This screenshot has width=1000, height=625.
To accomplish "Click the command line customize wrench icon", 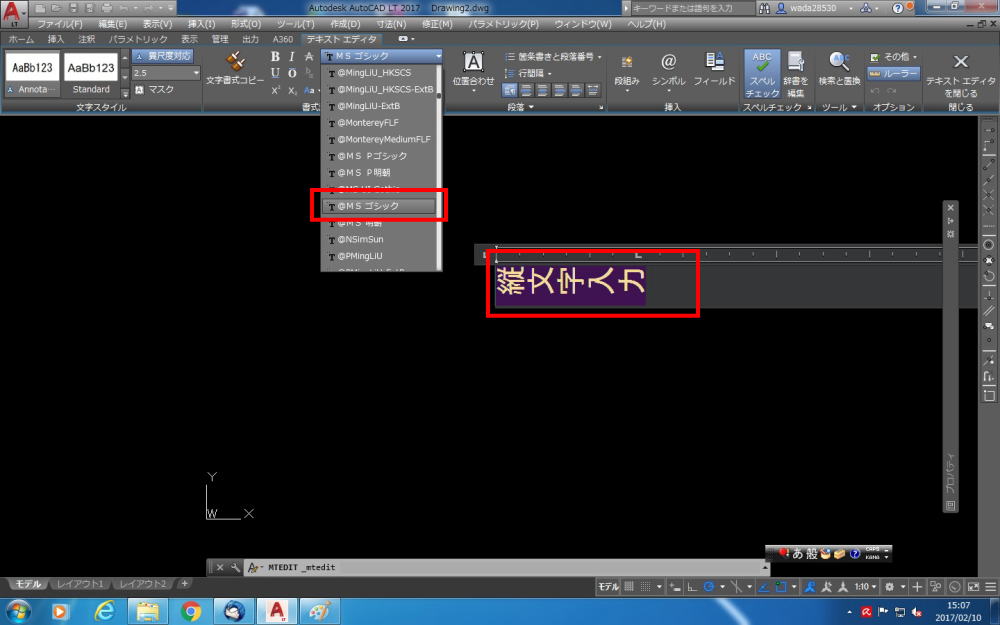I will 235,567.
